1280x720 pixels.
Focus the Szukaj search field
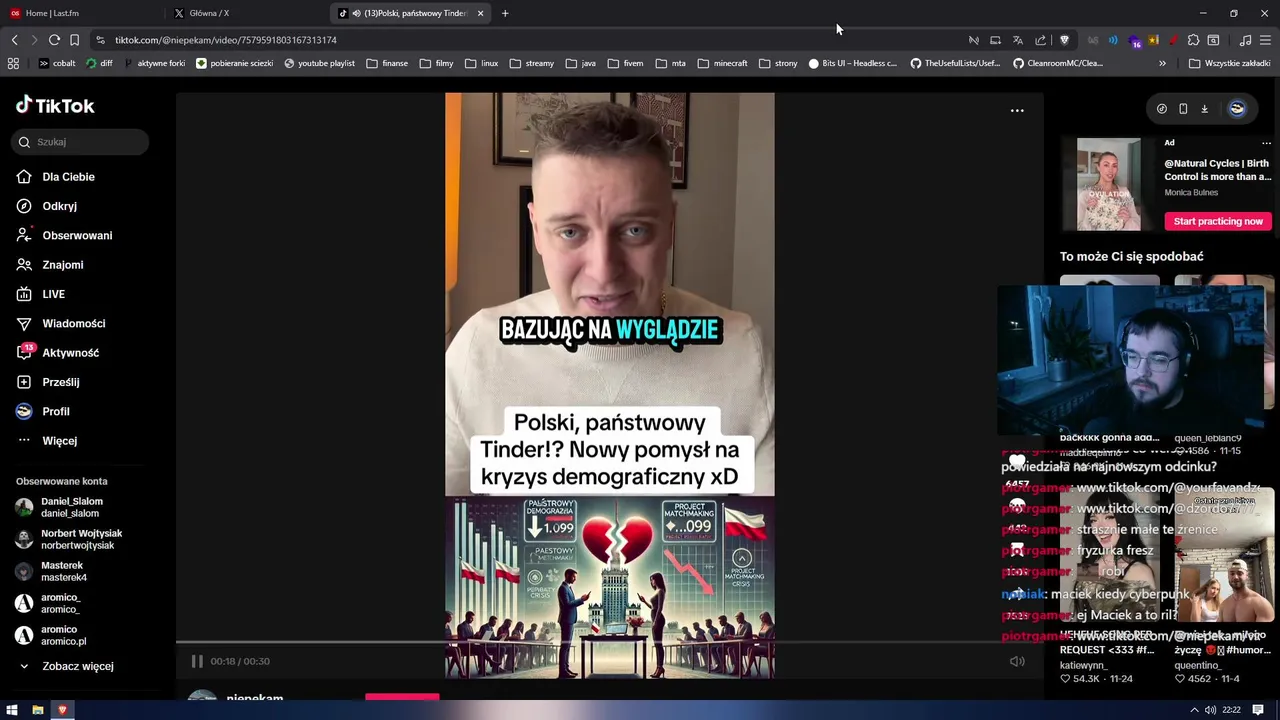pos(82,142)
